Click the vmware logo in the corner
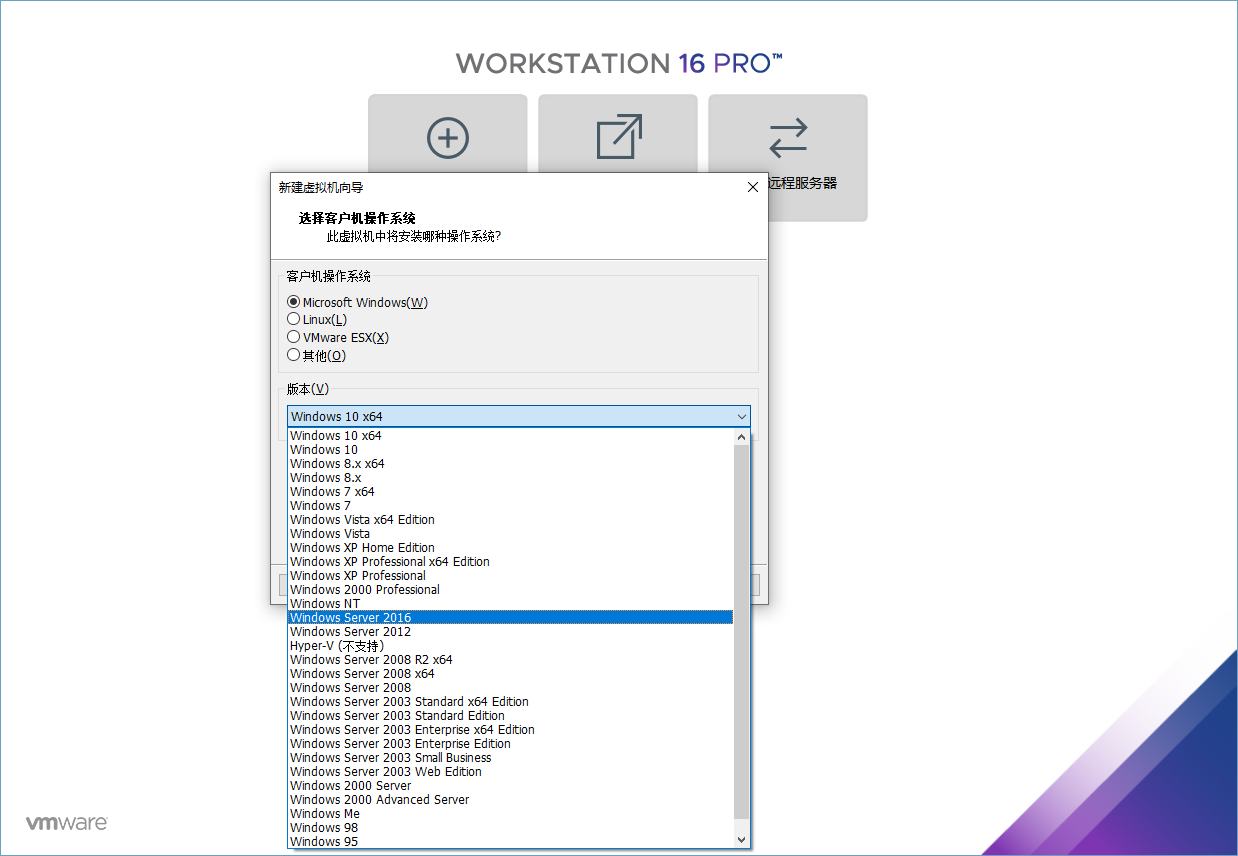The image size is (1238, 856). (66, 823)
